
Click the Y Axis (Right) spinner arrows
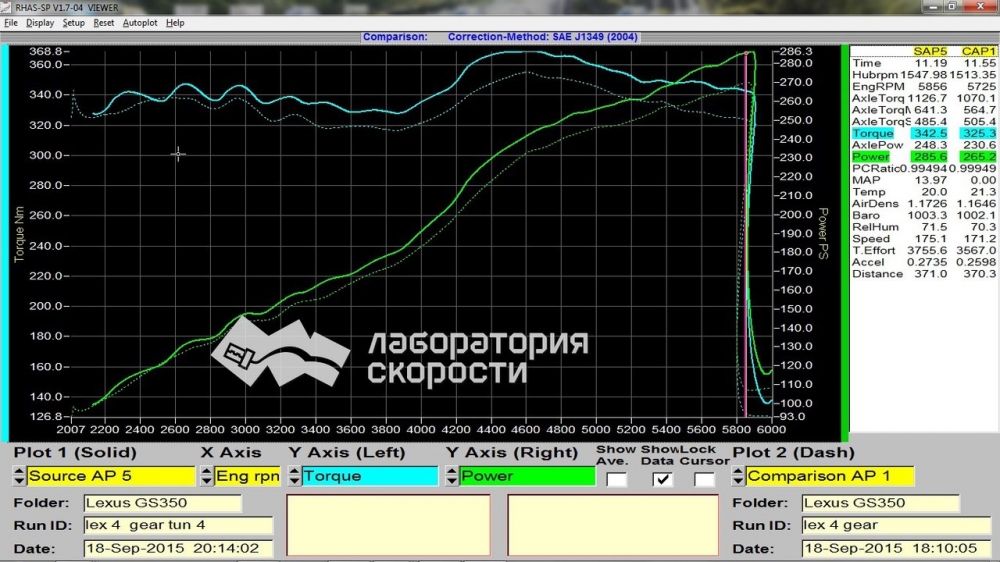451,476
